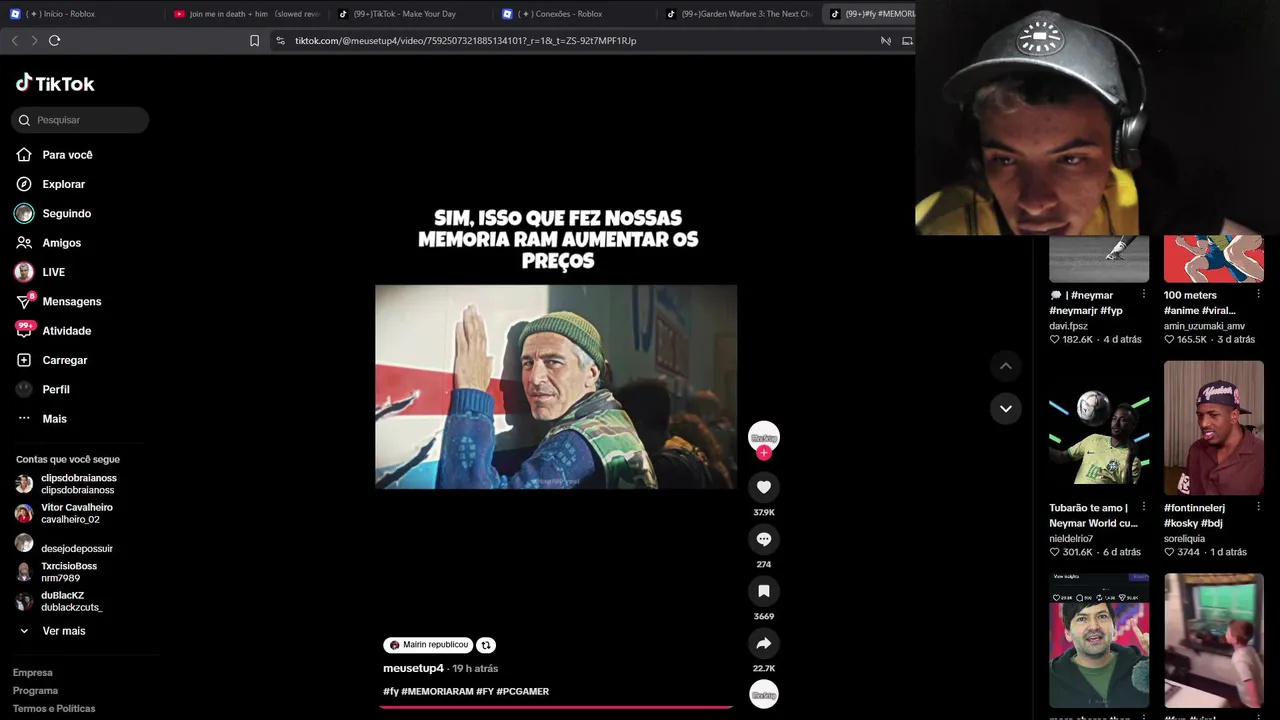Share the video with arrow icon

tap(764, 643)
